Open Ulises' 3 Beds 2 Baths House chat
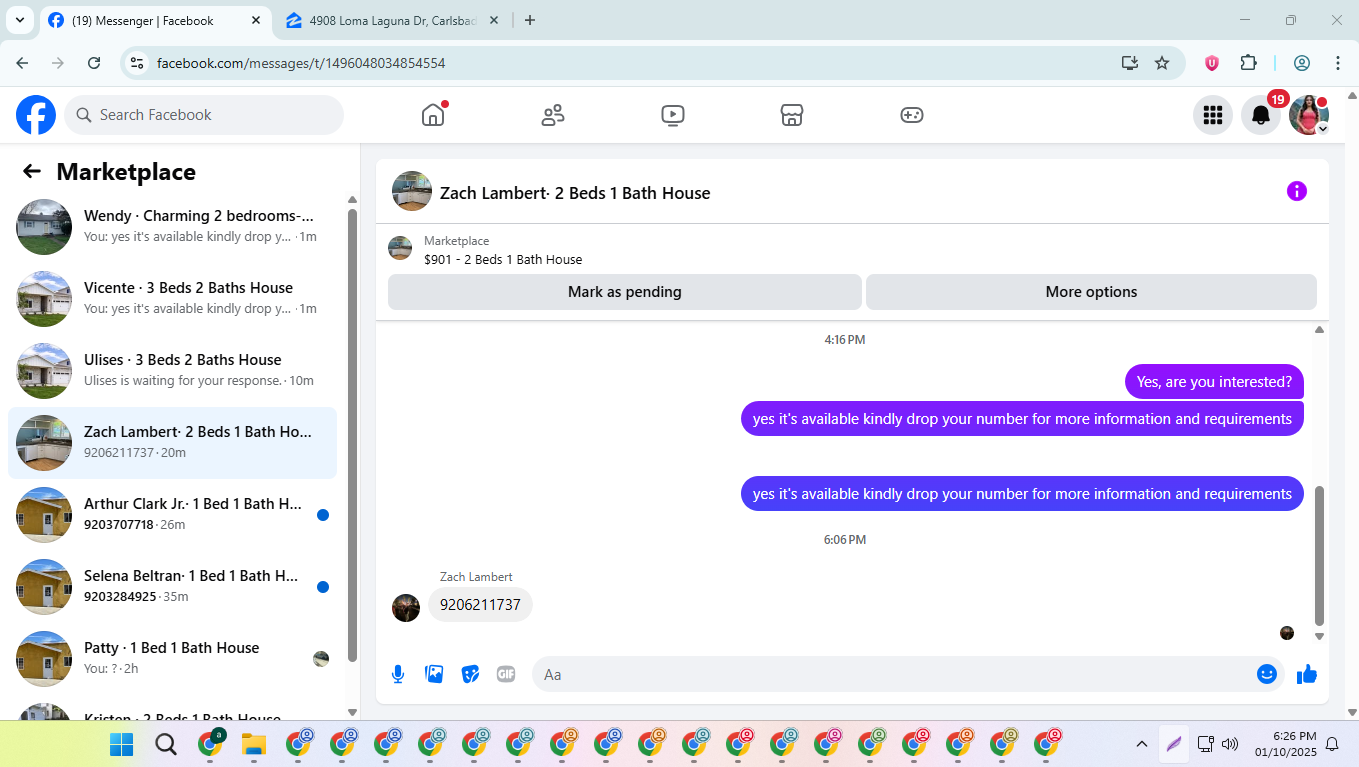Screen dimensions: 1359x767 point(172,371)
